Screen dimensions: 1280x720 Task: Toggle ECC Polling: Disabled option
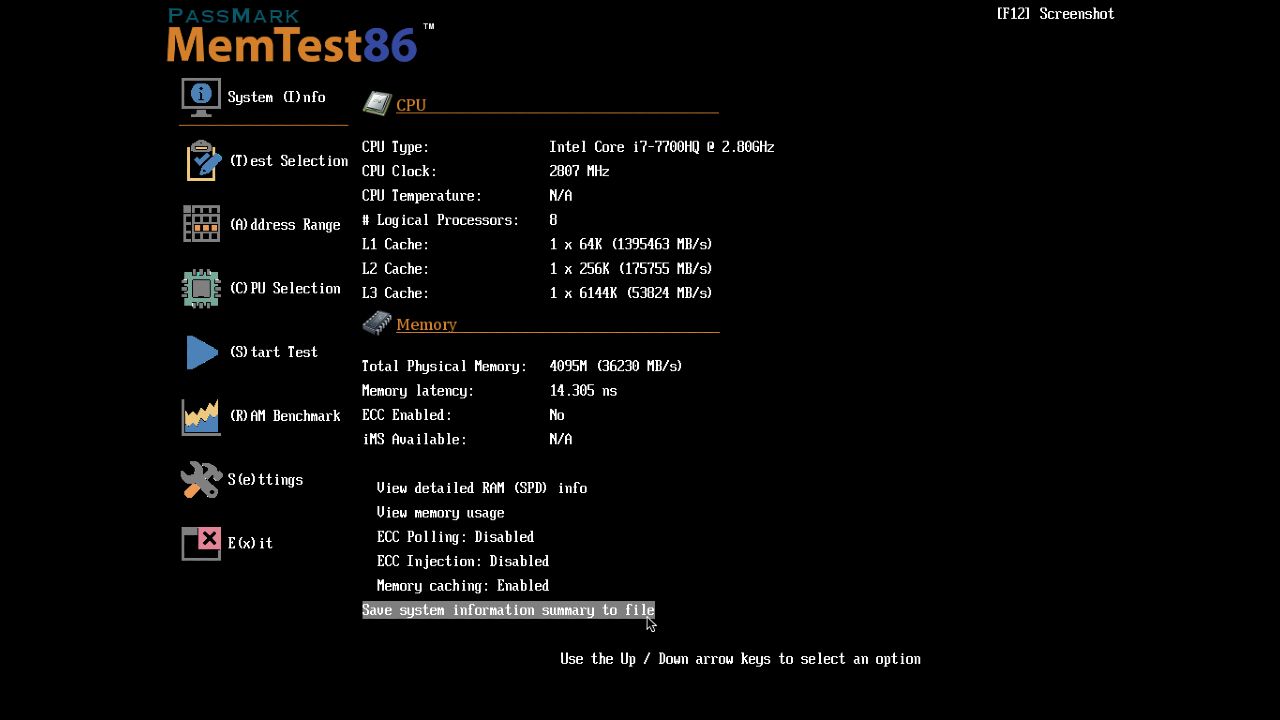[x=455, y=537]
